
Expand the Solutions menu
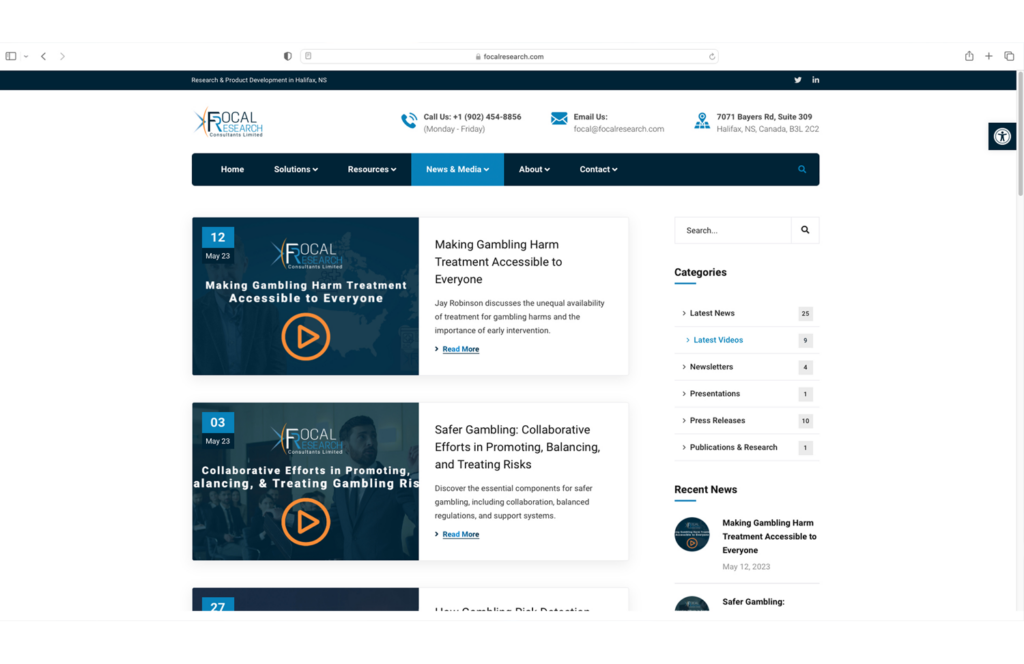pos(296,170)
